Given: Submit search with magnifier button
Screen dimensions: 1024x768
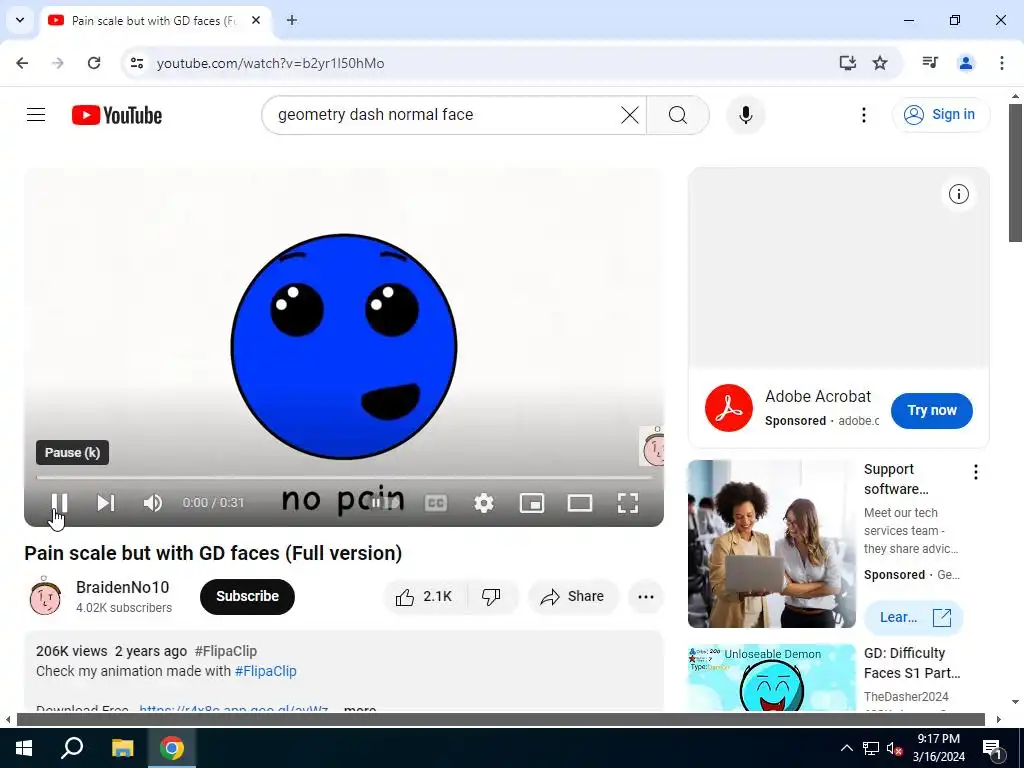Looking at the screenshot, I should (x=678, y=115).
